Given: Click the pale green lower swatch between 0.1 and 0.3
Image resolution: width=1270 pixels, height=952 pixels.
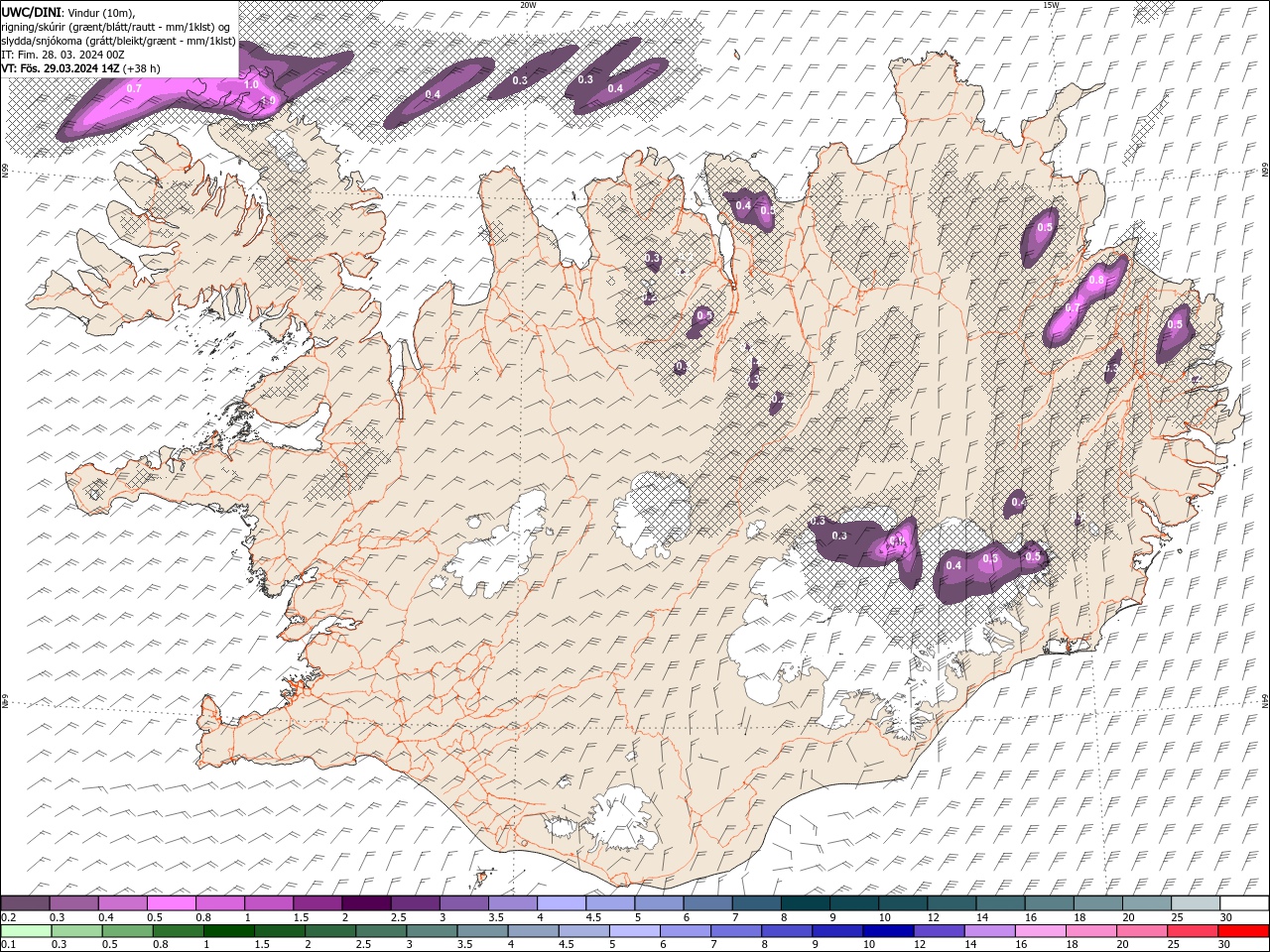Looking at the screenshot, I should tap(27, 930).
